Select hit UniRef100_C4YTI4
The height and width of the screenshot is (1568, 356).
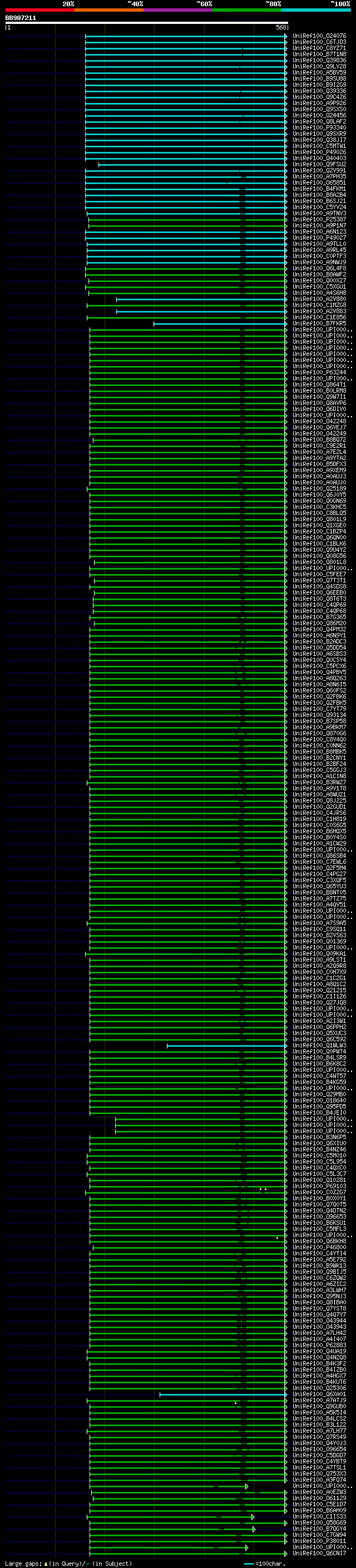point(319,1253)
